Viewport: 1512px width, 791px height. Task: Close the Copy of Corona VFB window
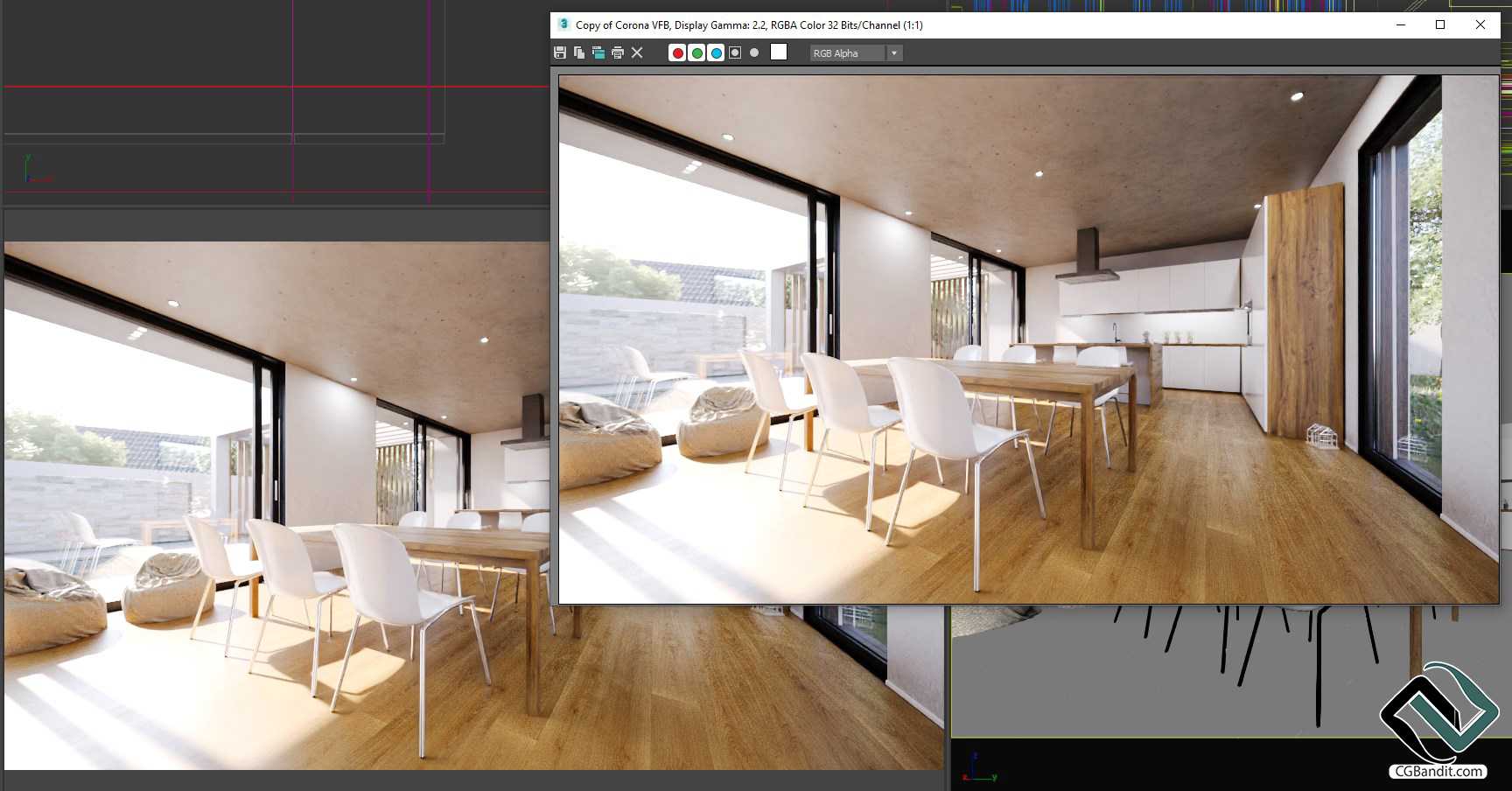[x=1480, y=24]
